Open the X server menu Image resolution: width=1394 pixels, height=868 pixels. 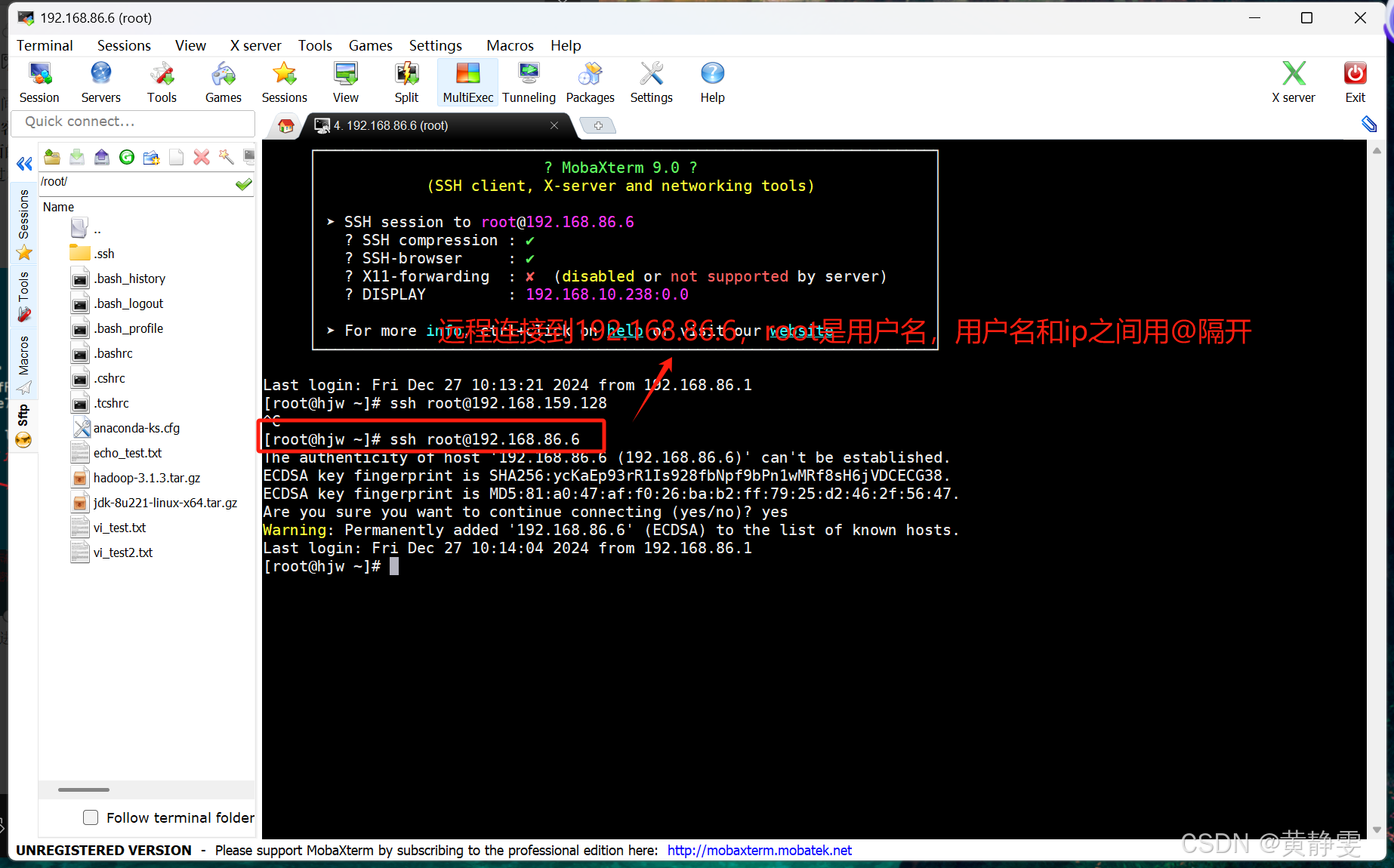click(x=255, y=45)
